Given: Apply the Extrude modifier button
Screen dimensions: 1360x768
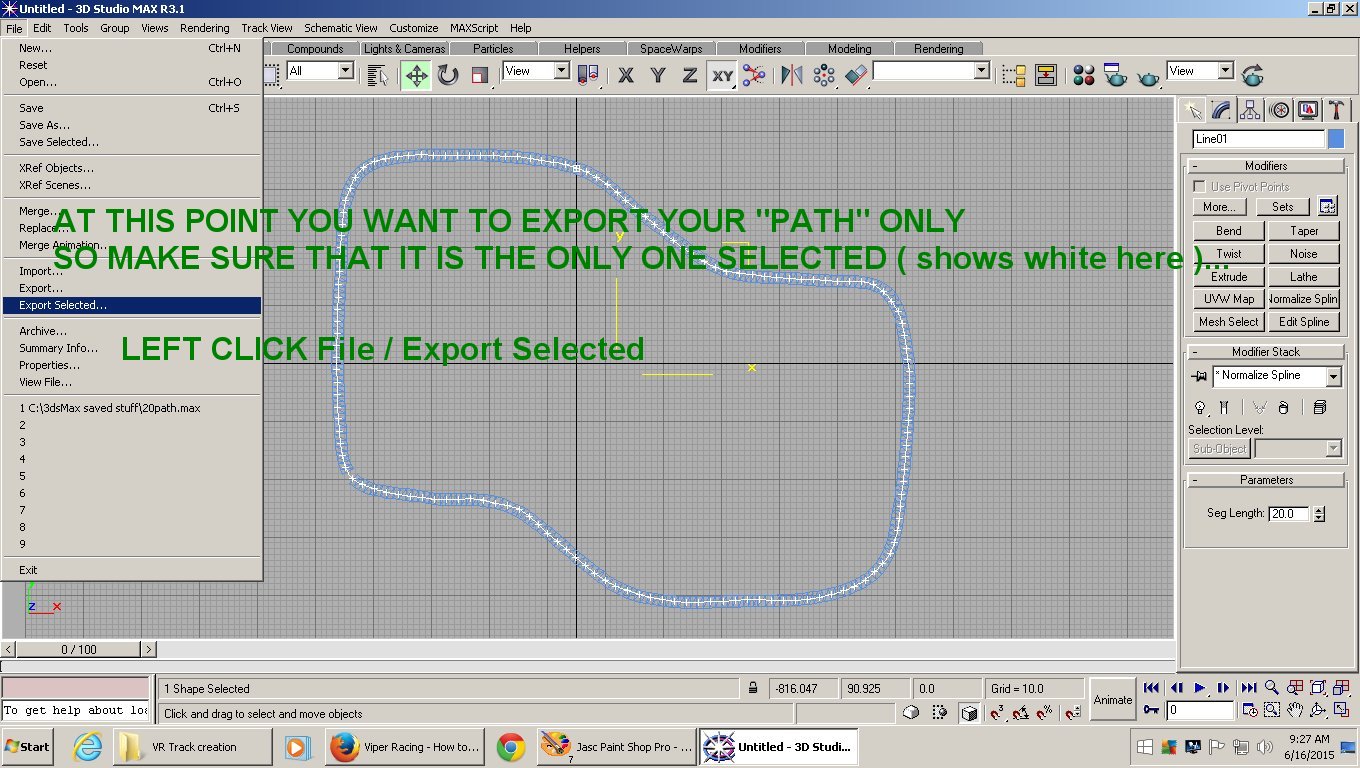Looking at the screenshot, I should pos(1229,276).
